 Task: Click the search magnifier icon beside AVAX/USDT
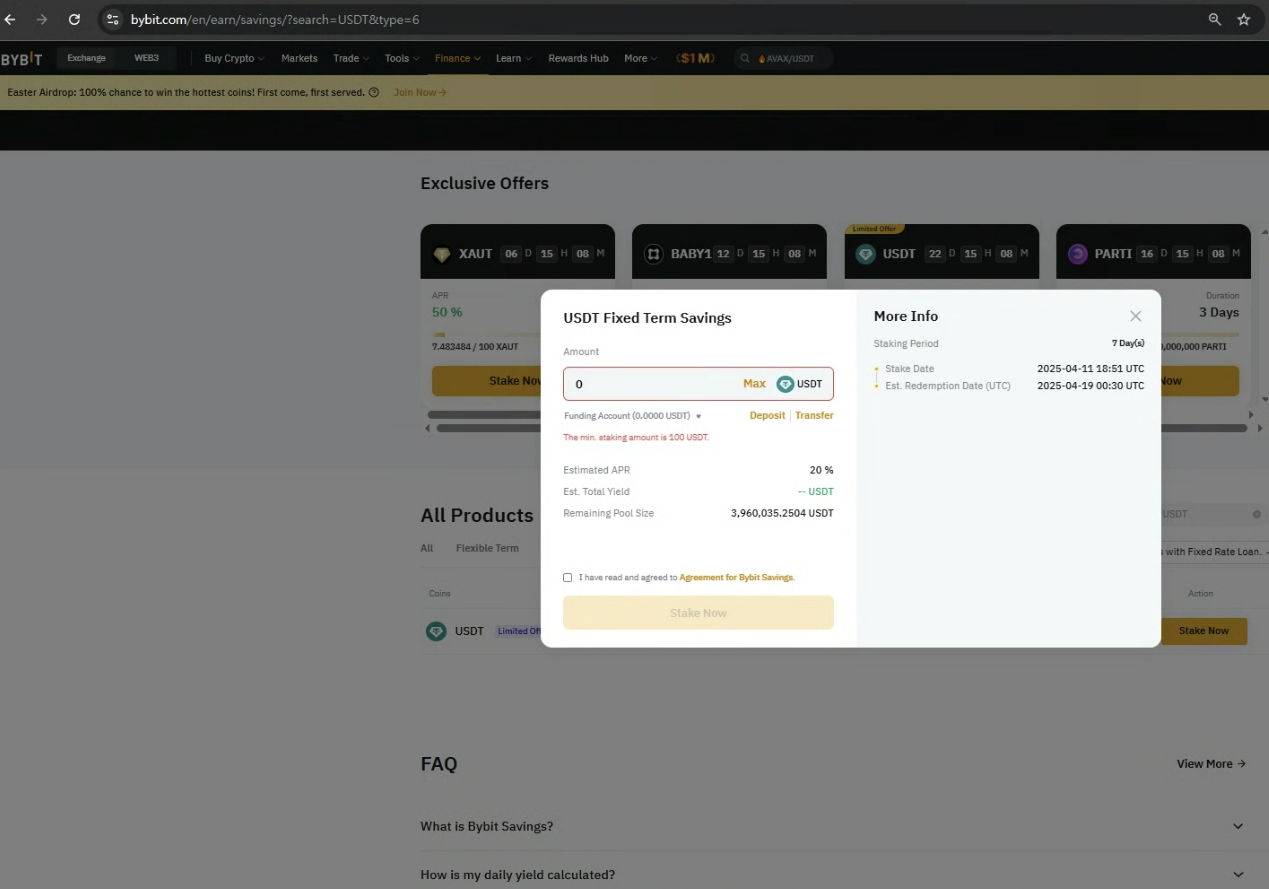(745, 59)
